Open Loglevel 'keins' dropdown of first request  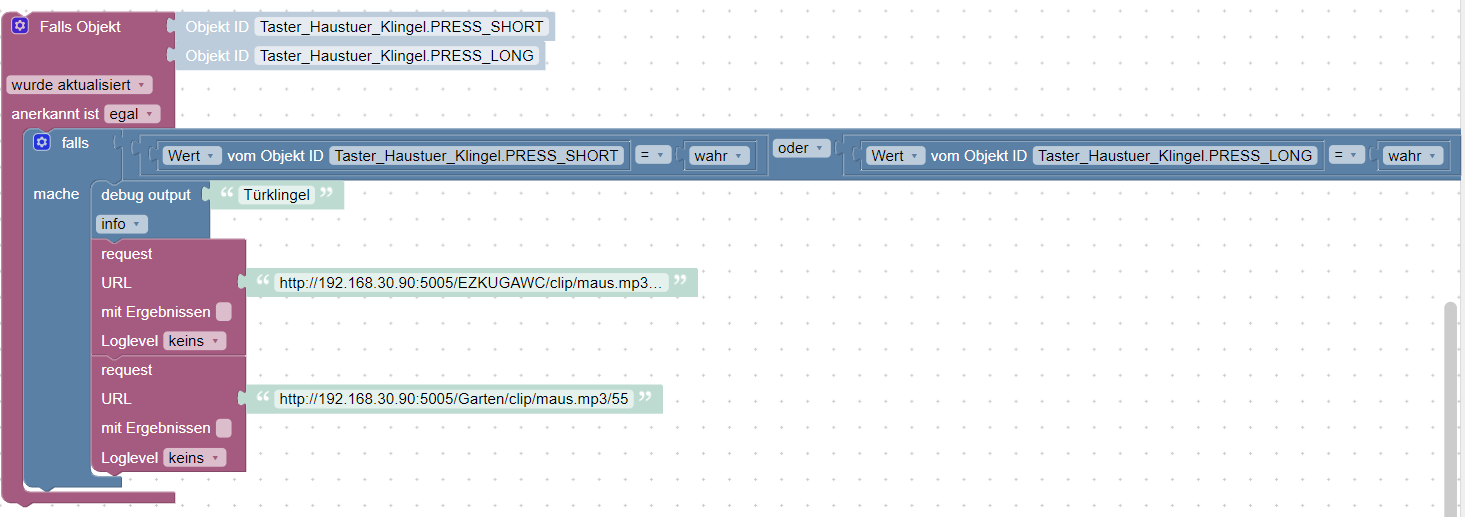[195, 341]
